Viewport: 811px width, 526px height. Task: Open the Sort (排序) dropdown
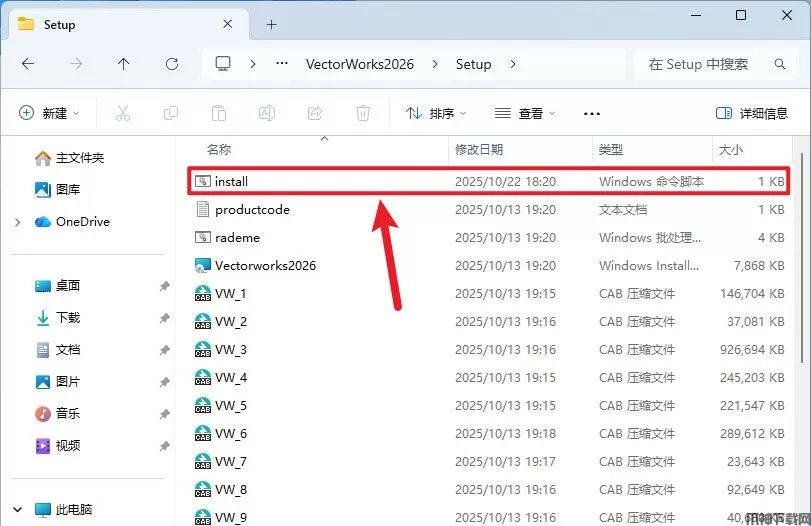(x=435, y=113)
